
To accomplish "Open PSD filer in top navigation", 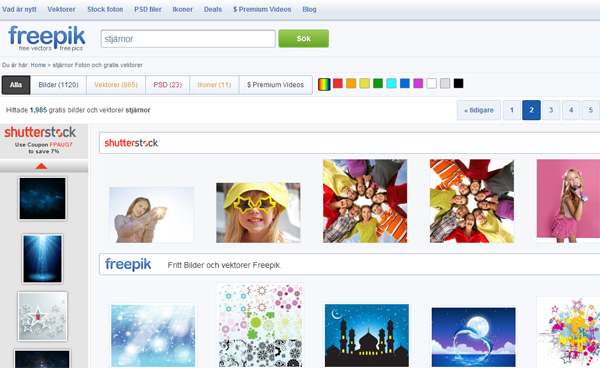I will 148,9.
